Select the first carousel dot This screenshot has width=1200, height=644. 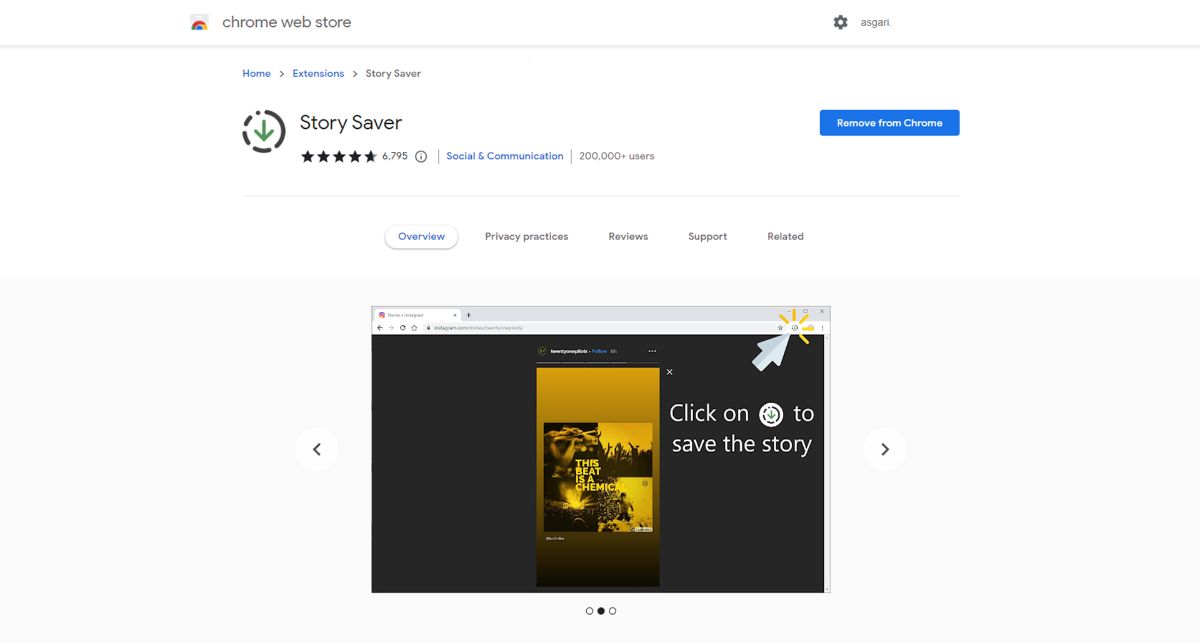point(589,611)
